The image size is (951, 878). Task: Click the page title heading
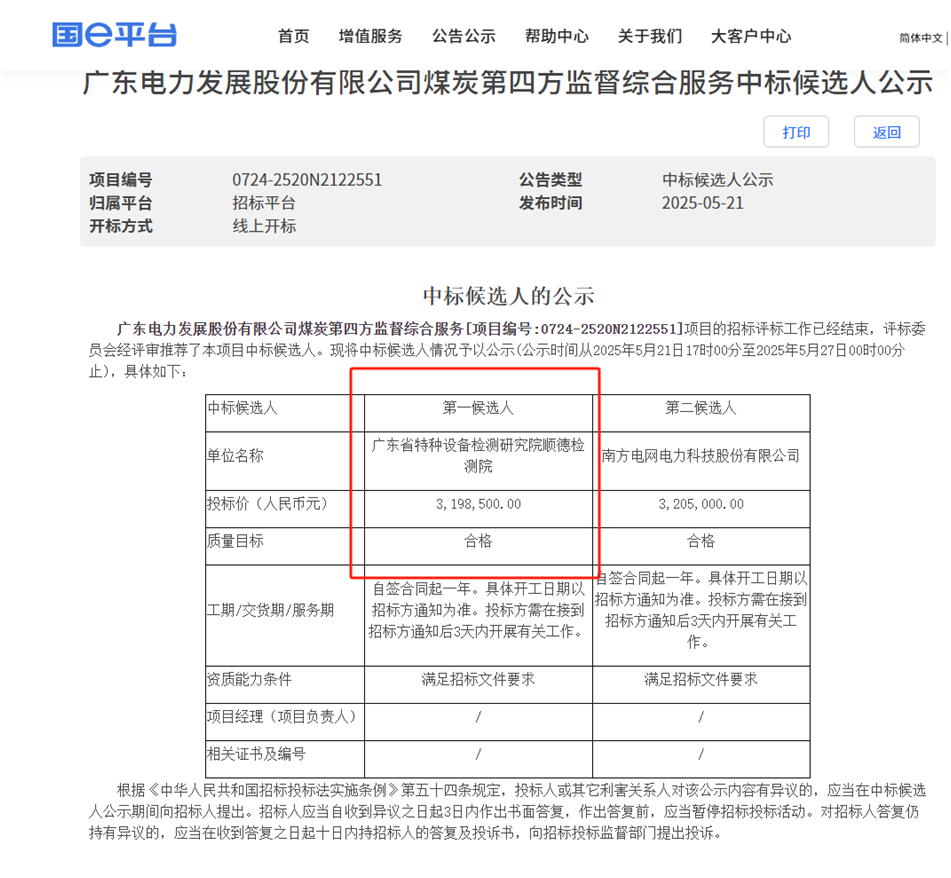click(x=507, y=83)
